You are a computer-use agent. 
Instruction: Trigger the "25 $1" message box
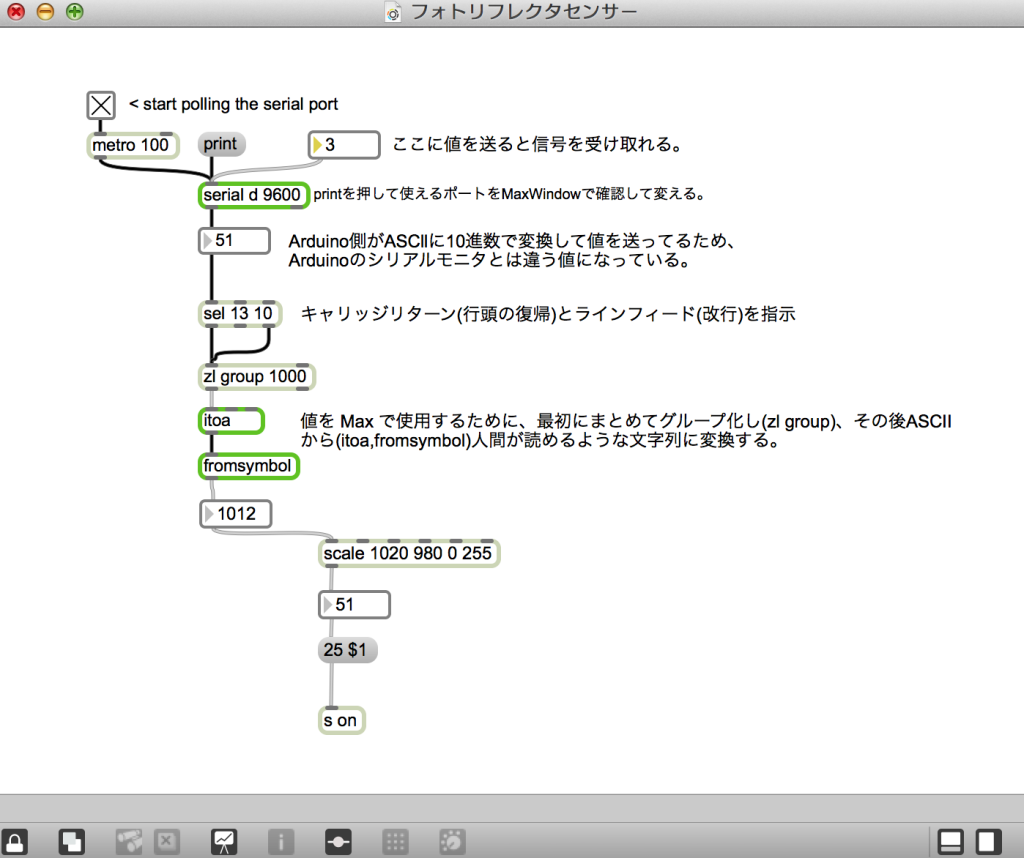point(347,649)
